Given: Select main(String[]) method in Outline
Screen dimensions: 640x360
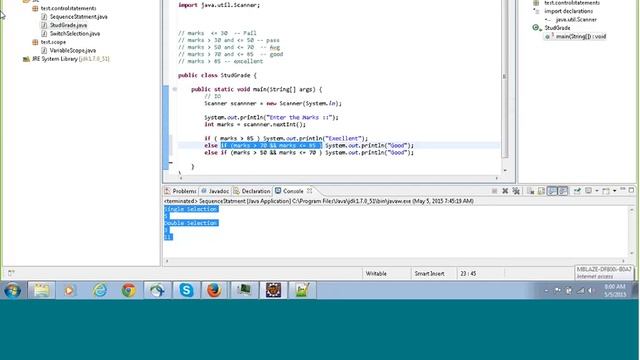Looking at the screenshot, I should [581, 36].
